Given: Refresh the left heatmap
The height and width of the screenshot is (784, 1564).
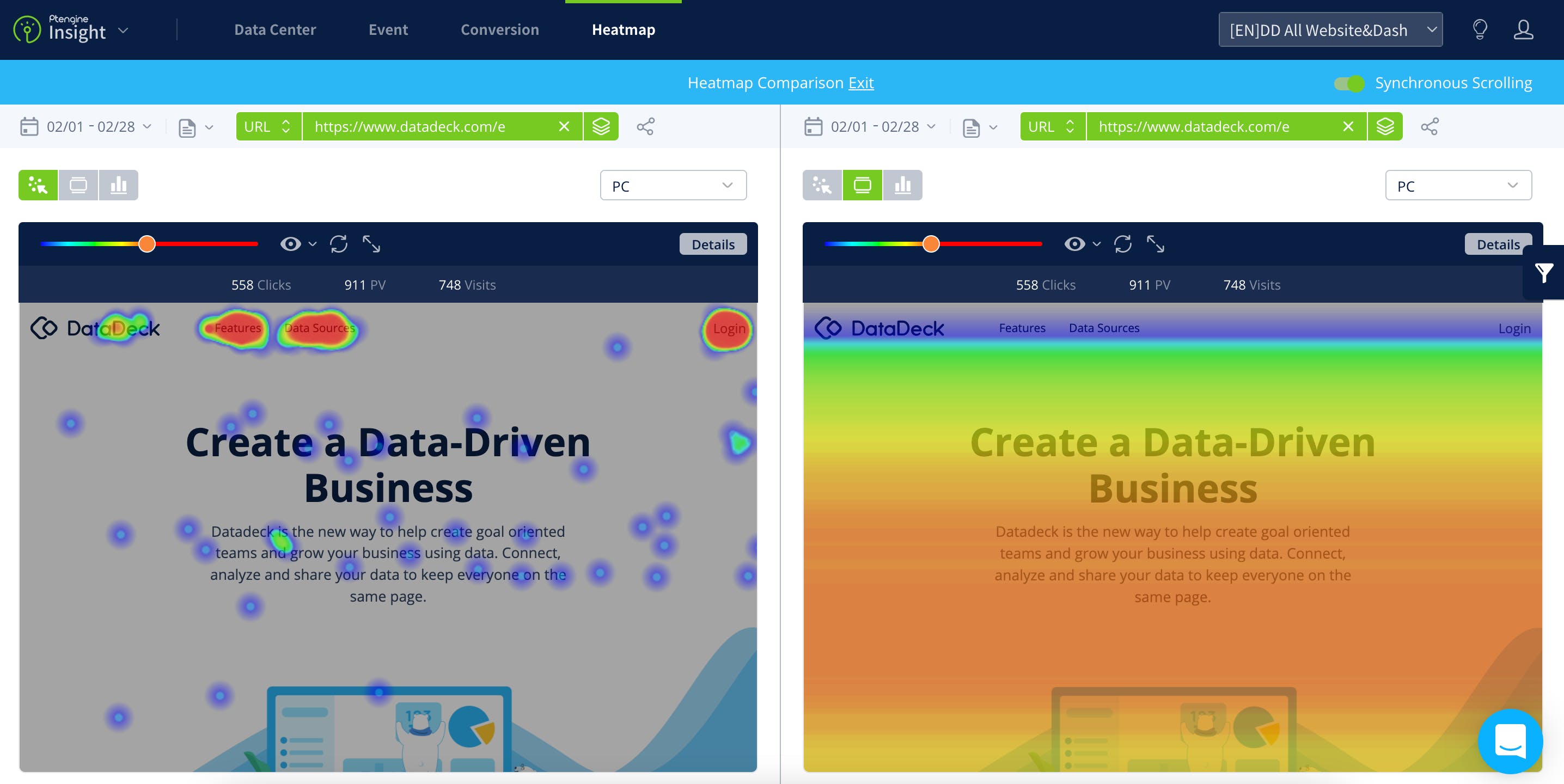Looking at the screenshot, I should [339, 244].
